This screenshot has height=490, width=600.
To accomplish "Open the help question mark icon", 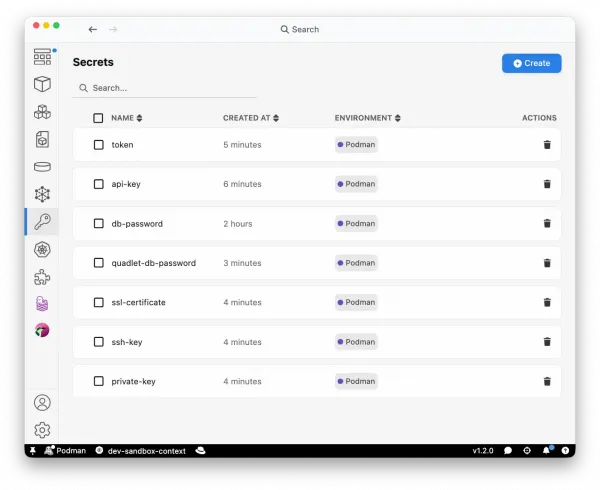I will 565,451.
